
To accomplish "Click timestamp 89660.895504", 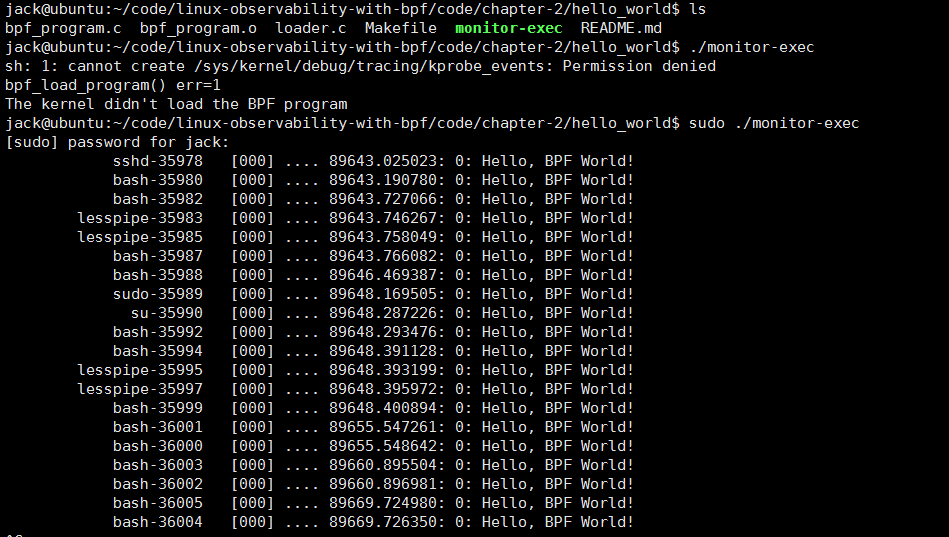I will point(383,465).
